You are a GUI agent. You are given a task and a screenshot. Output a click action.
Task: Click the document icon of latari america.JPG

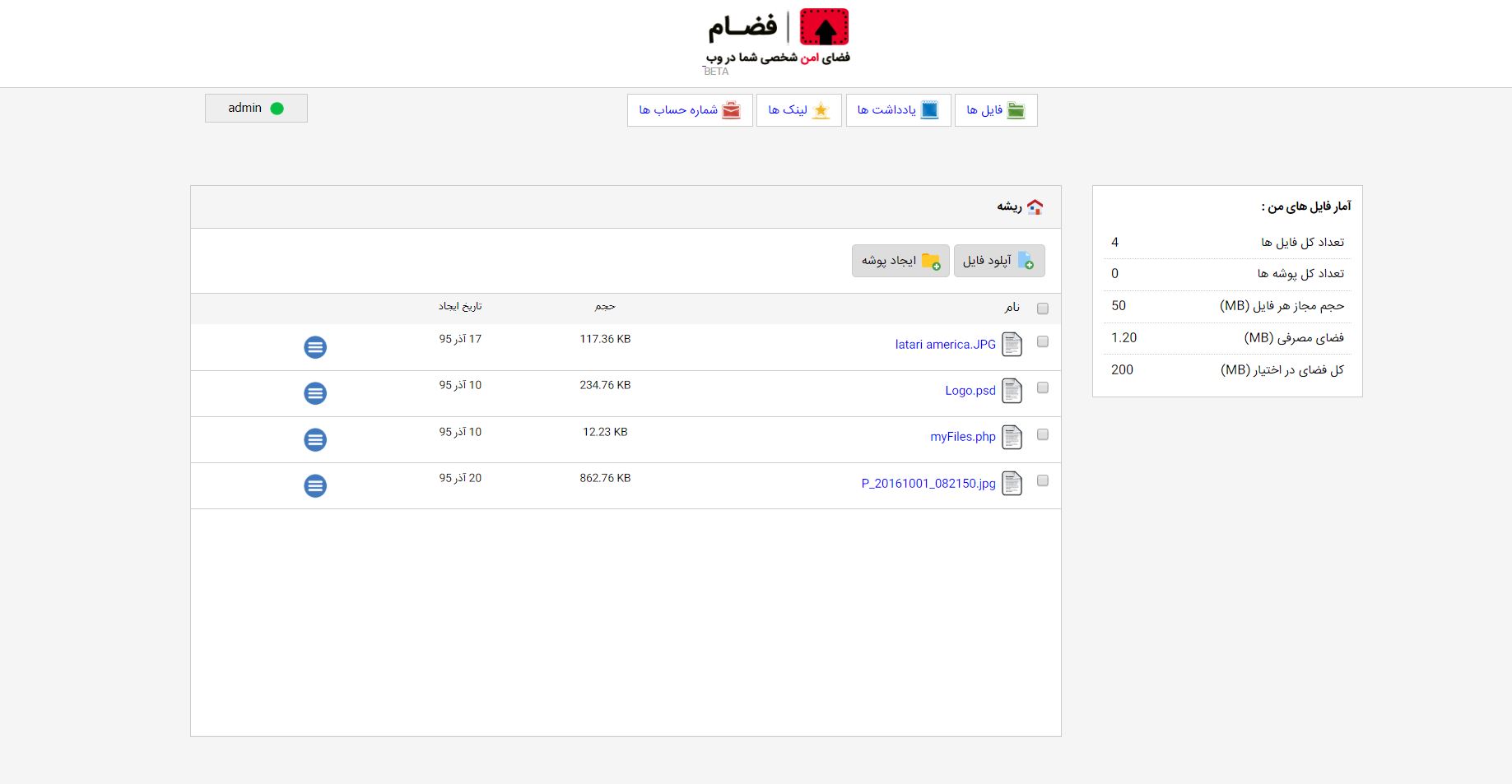(x=1012, y=345)
